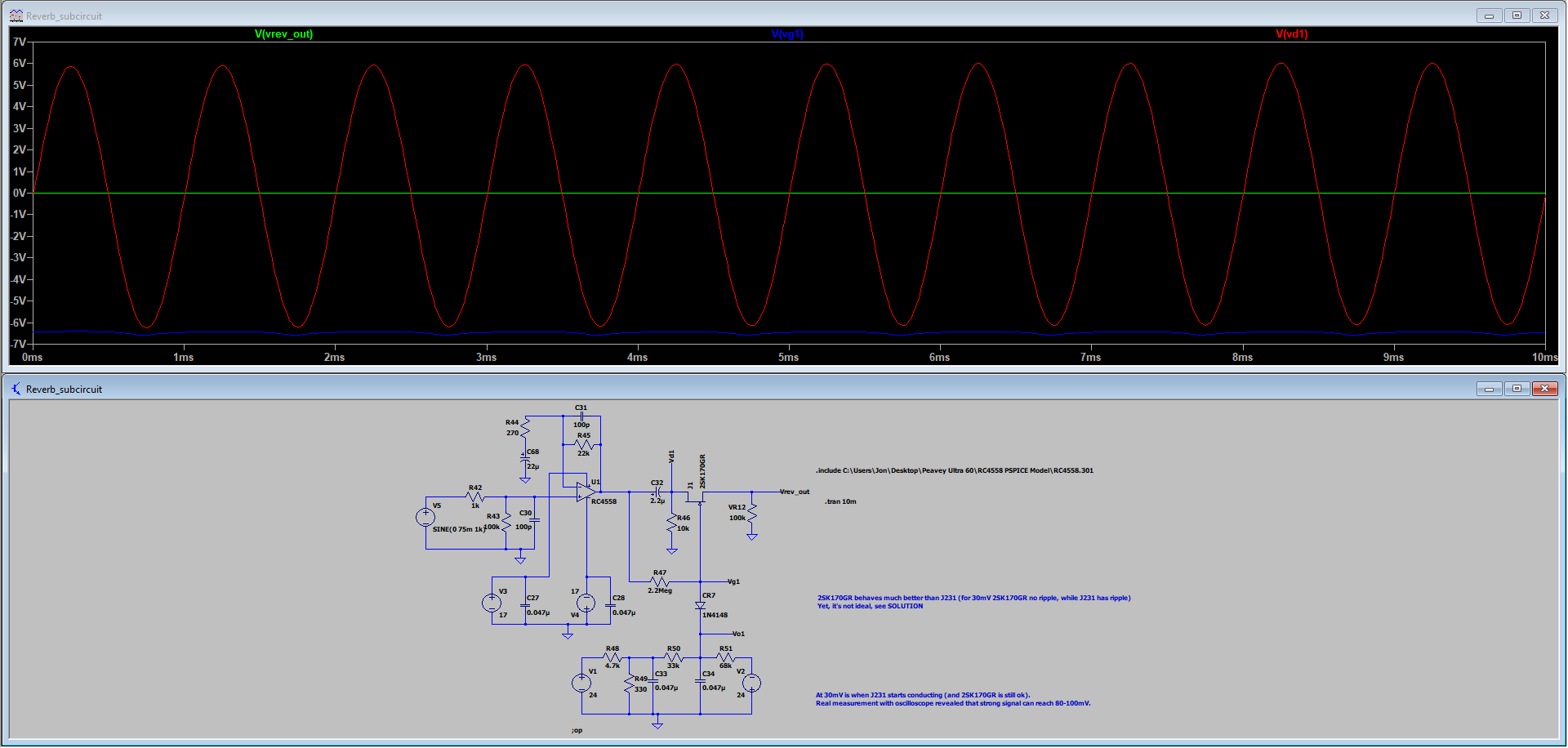Screen dimensions: 1568x748
Task: Click the .include RC4558 model directive
Action: pos(954,470)
